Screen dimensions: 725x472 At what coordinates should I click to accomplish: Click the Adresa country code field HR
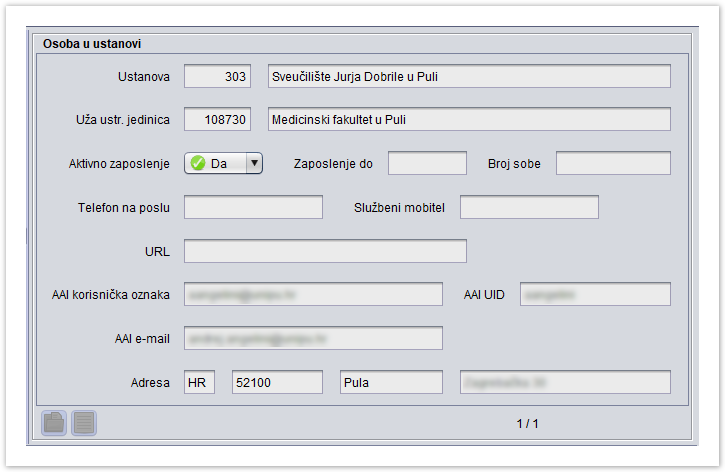[x=199, y=383]
